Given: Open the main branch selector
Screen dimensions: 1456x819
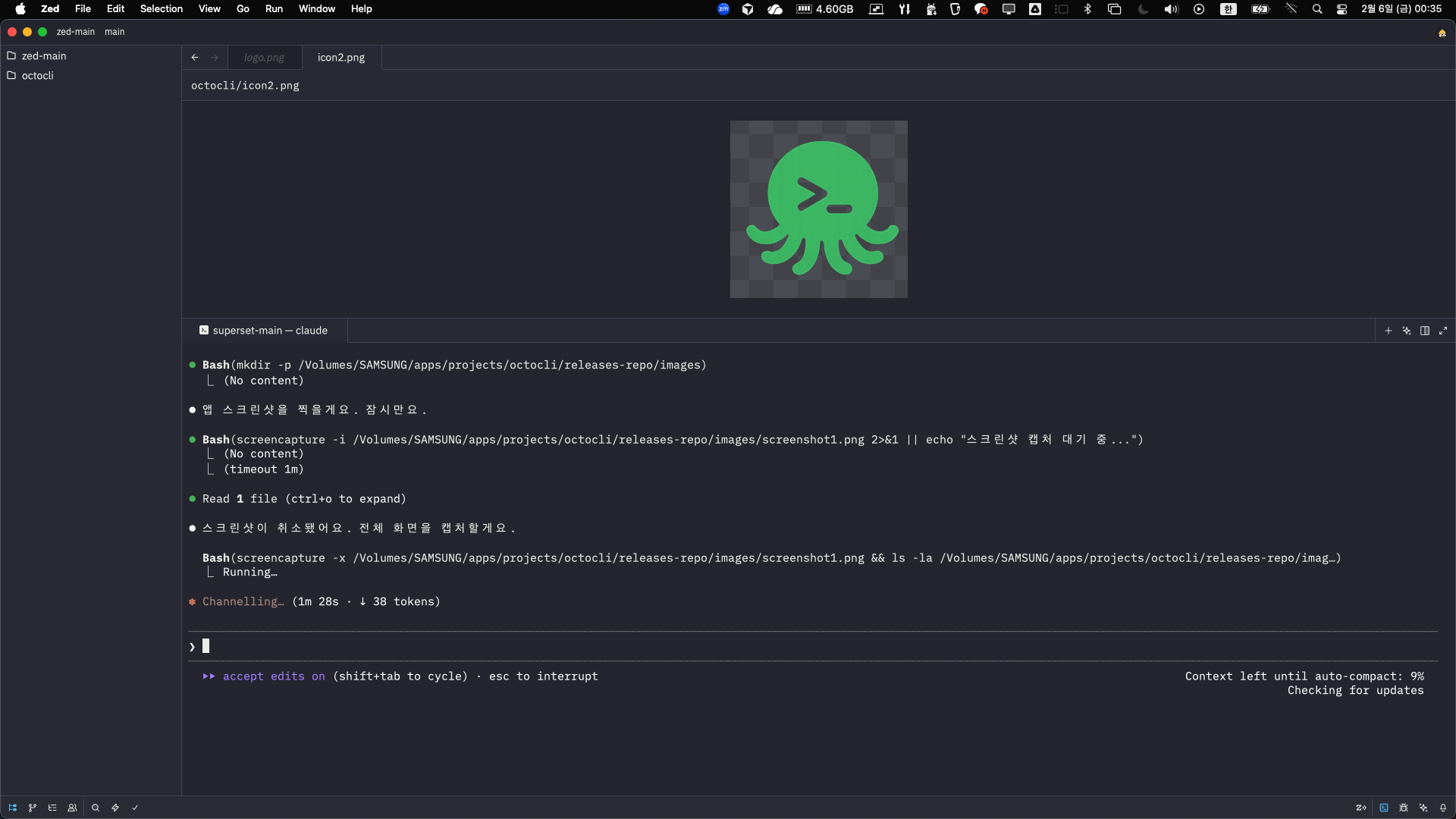Looking at the screenshot, I should point(115,32).
